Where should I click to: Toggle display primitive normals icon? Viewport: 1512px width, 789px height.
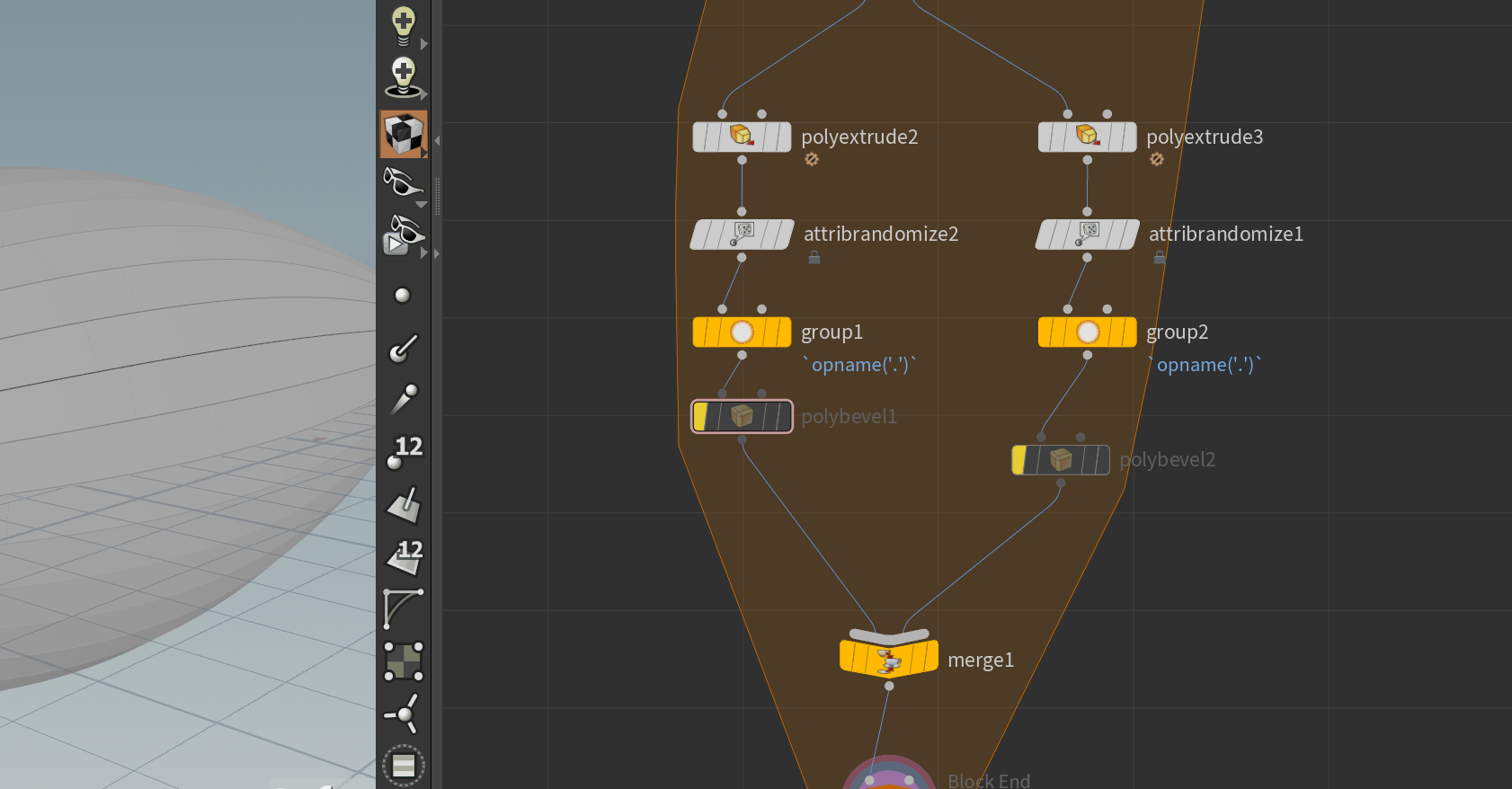(x=404, y=504)
